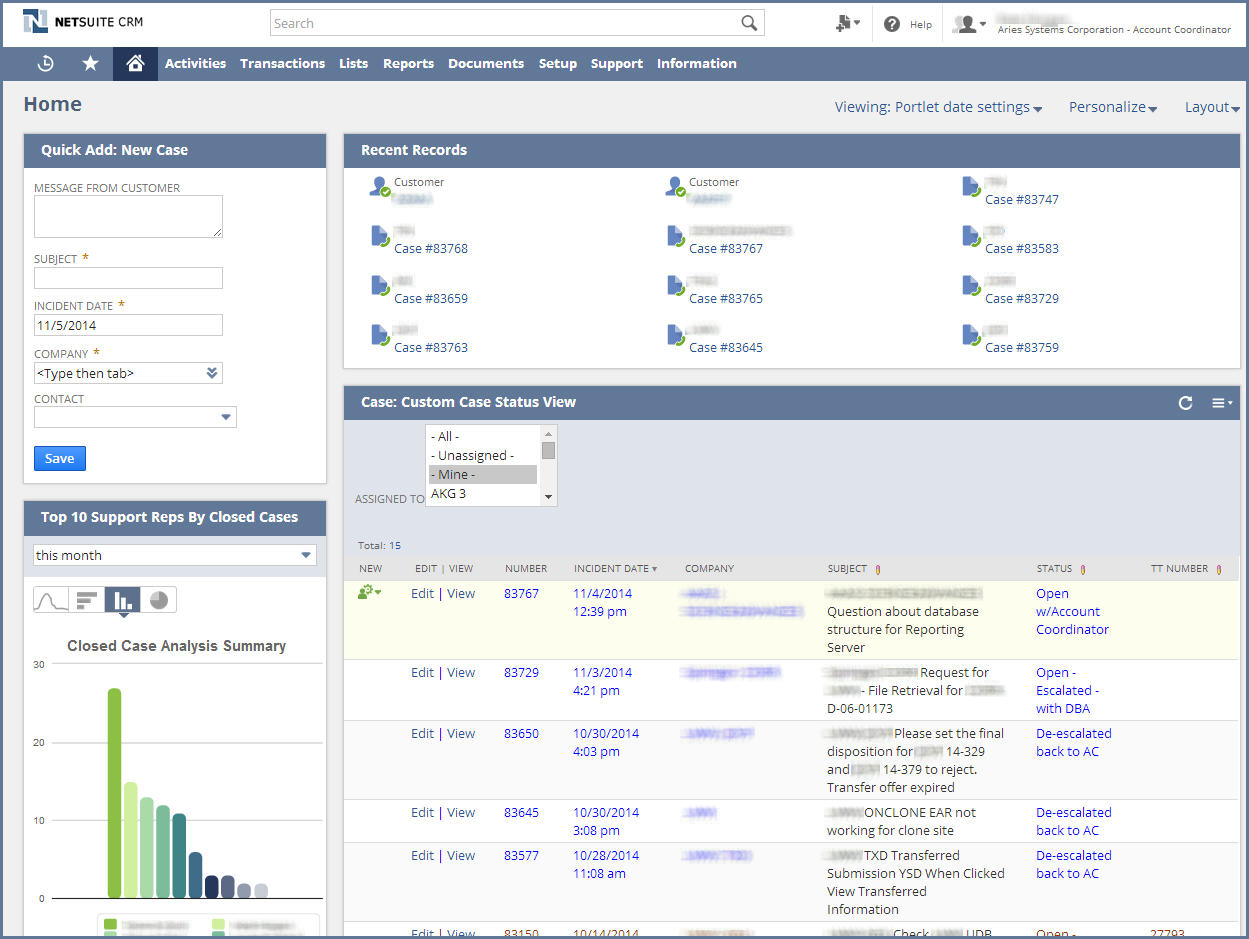Click the Home house icon
The image size is (1249, 939).
click(135, 64)
